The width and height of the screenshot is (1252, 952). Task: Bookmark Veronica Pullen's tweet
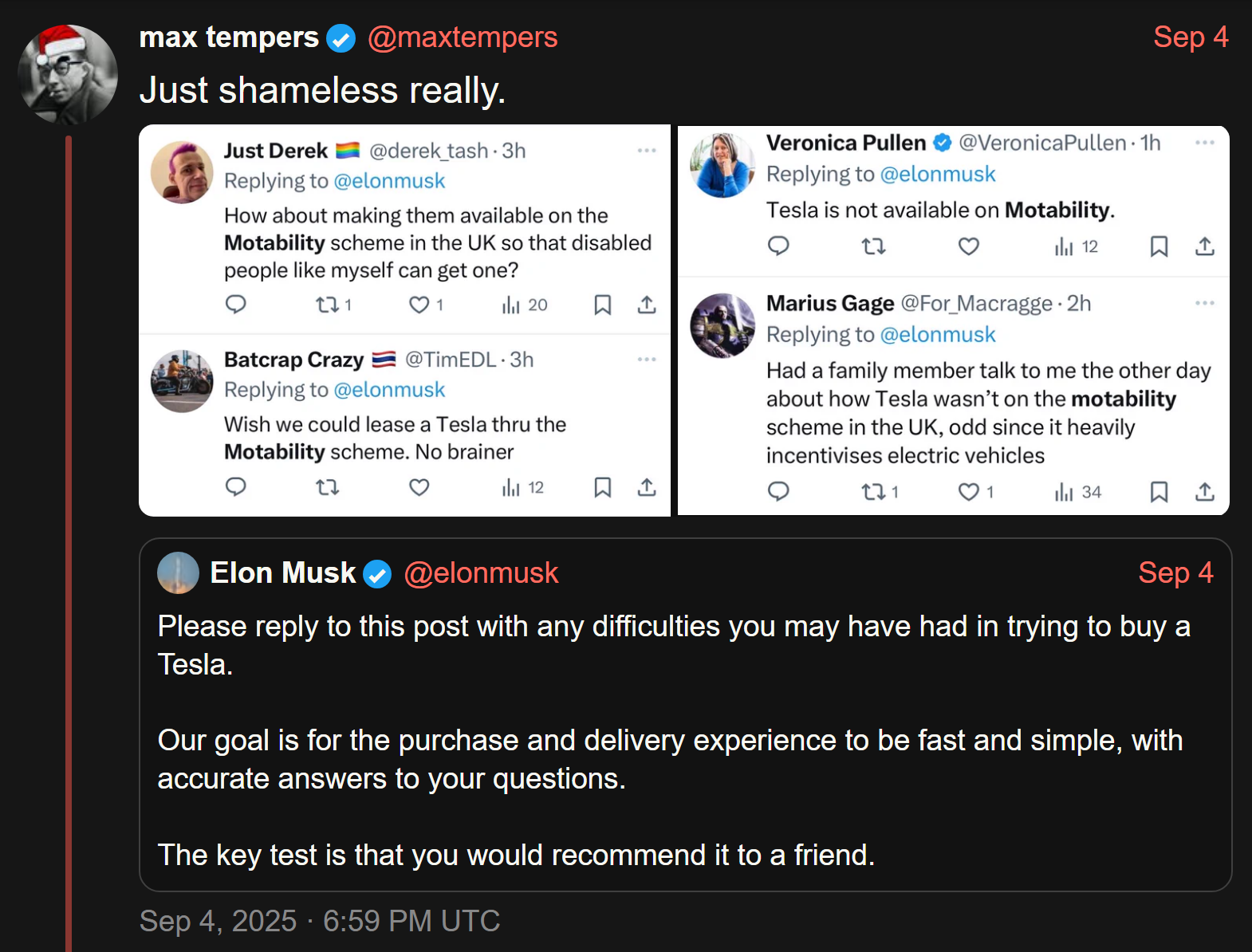(x=1159, y=246)
